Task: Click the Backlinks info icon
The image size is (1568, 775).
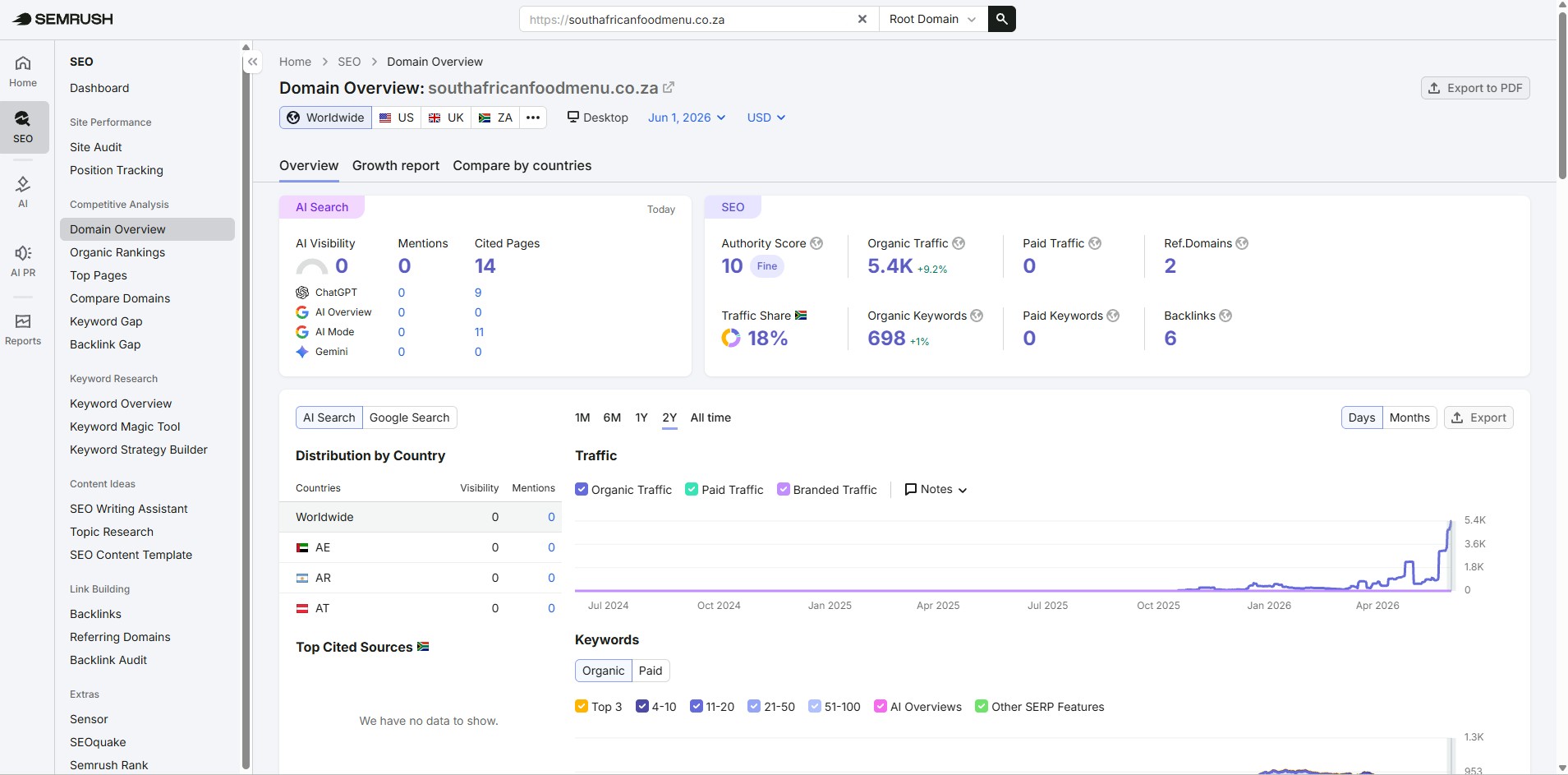Action: point(1225,316)
